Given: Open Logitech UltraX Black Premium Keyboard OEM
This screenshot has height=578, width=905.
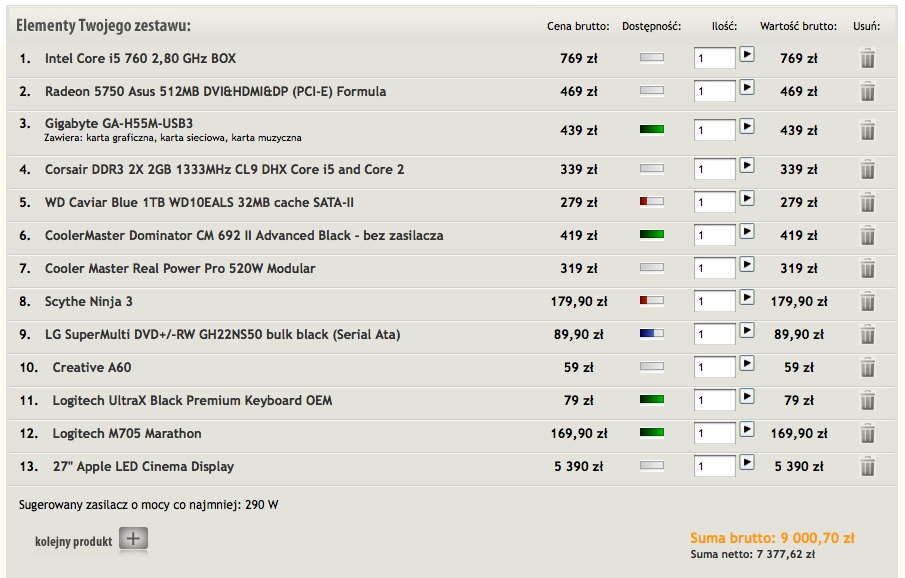Looking at the screenshot, I should tap(192, 400).
